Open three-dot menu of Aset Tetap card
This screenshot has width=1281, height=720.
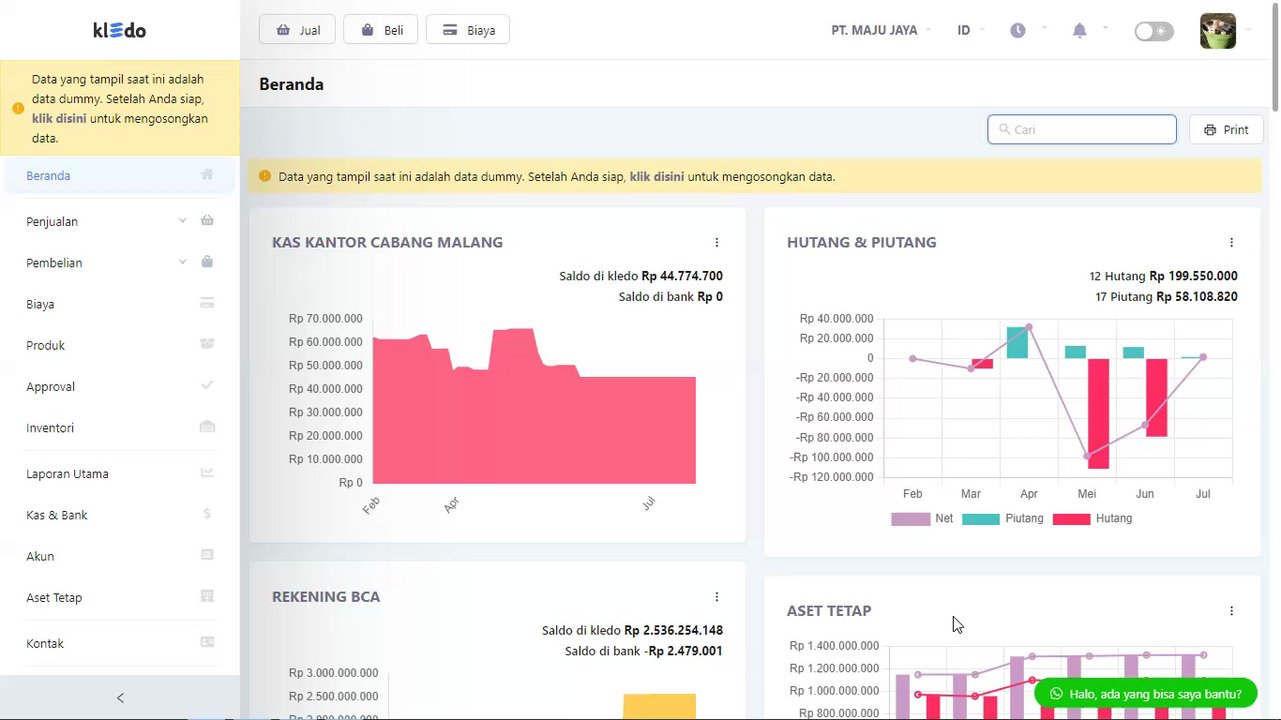[x=1231, y=611]
